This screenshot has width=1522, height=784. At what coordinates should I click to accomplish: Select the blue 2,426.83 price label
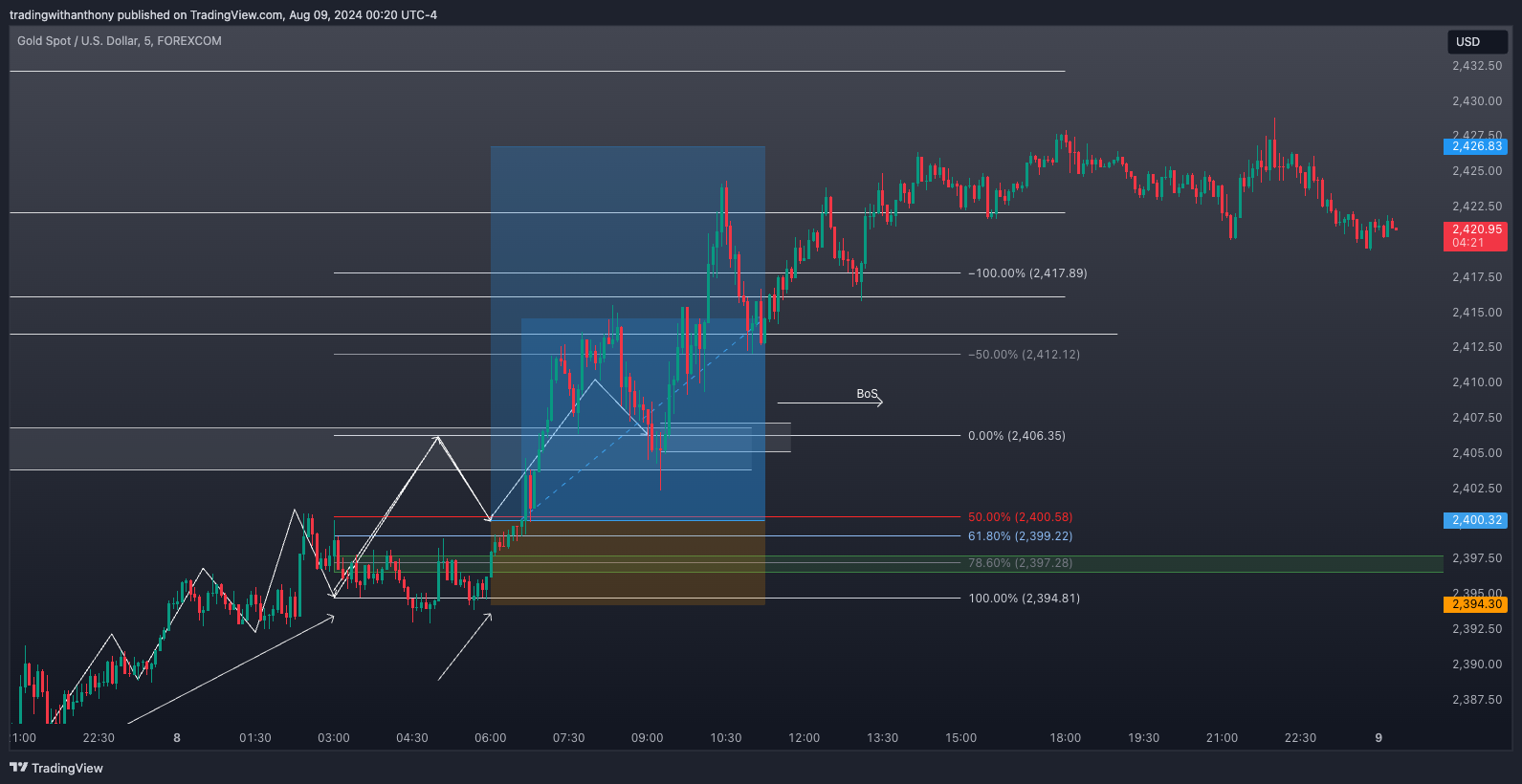point(1475,146)
